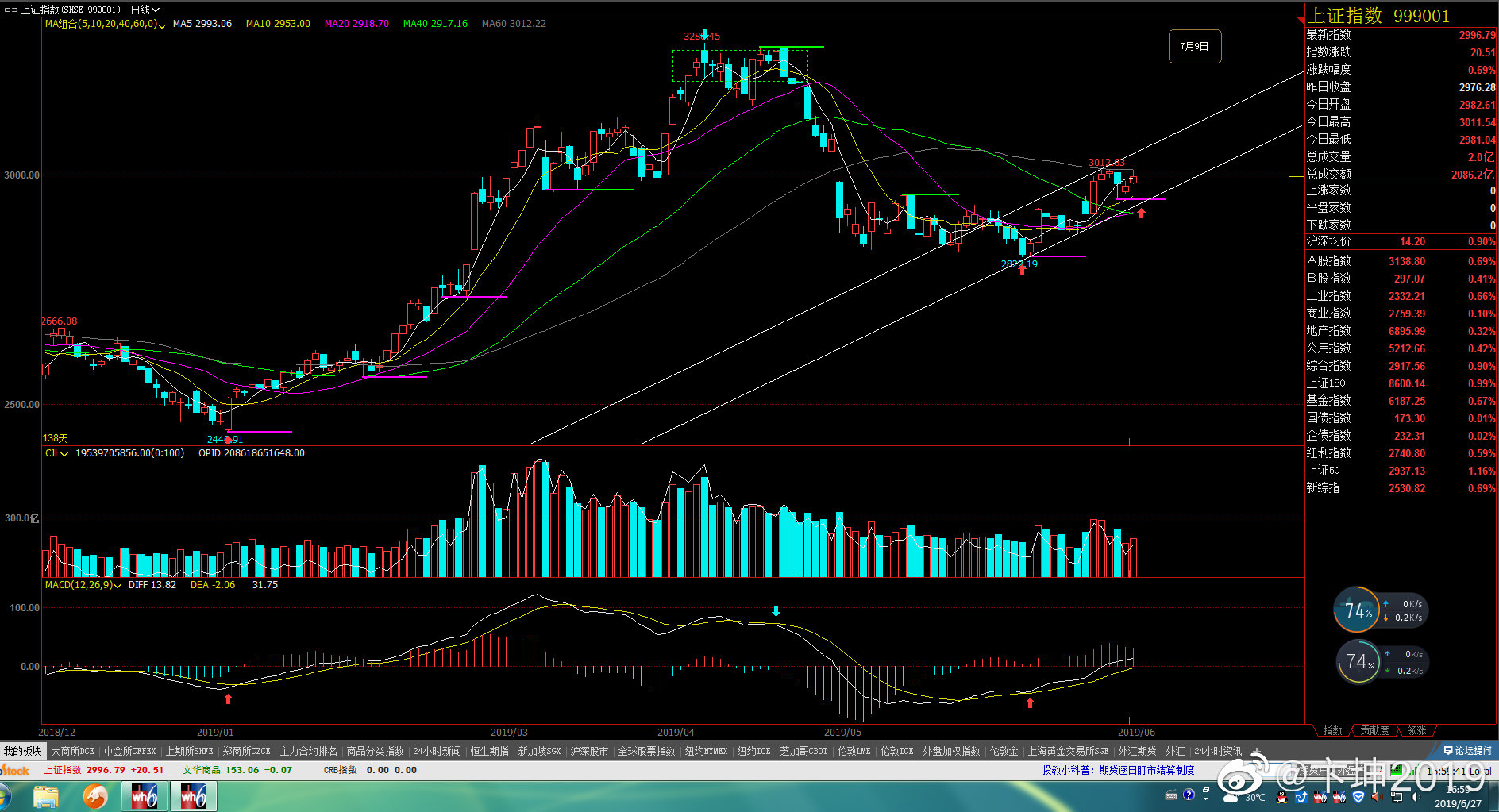Open the 投教小科普 期货逐日盯市 link
This screenshot has width=1499, height=812.
pyautogui.click(x=1118, y=770)
